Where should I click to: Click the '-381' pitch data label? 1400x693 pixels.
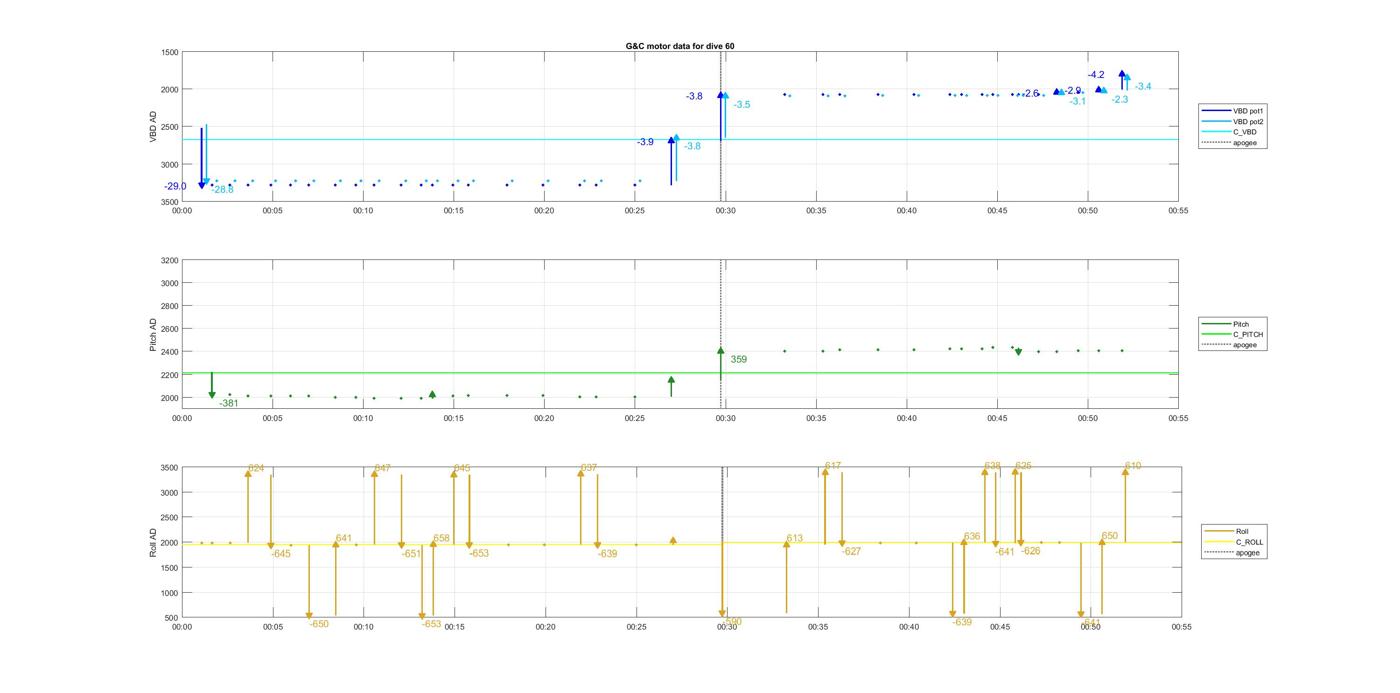click(x=229, y=403)
